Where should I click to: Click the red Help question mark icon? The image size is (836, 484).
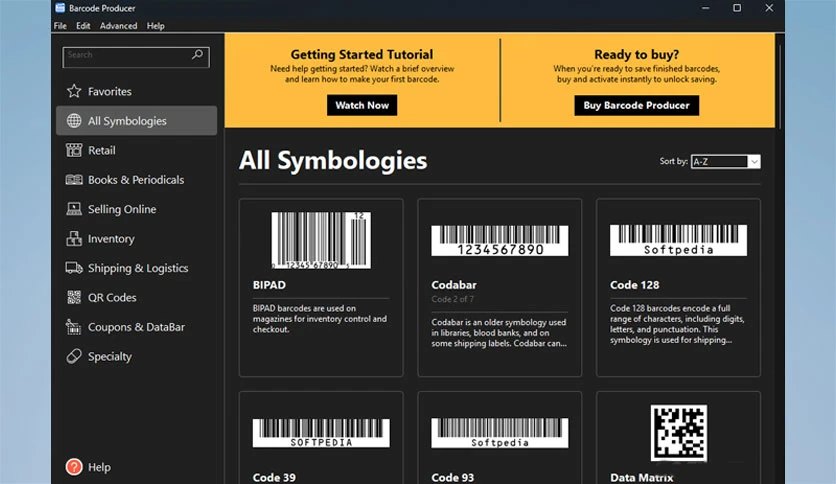point(74,467)
